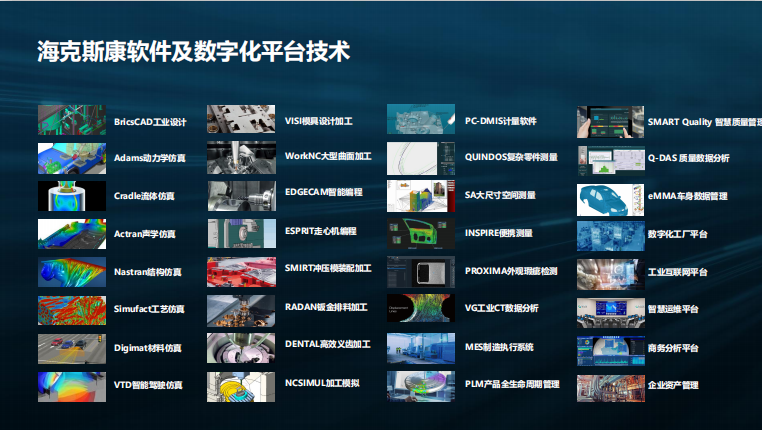Click the DENTAL高效义齿加工 thumbnail
Viewport: 762px width, 430px height.
click(x=241, y=348)
